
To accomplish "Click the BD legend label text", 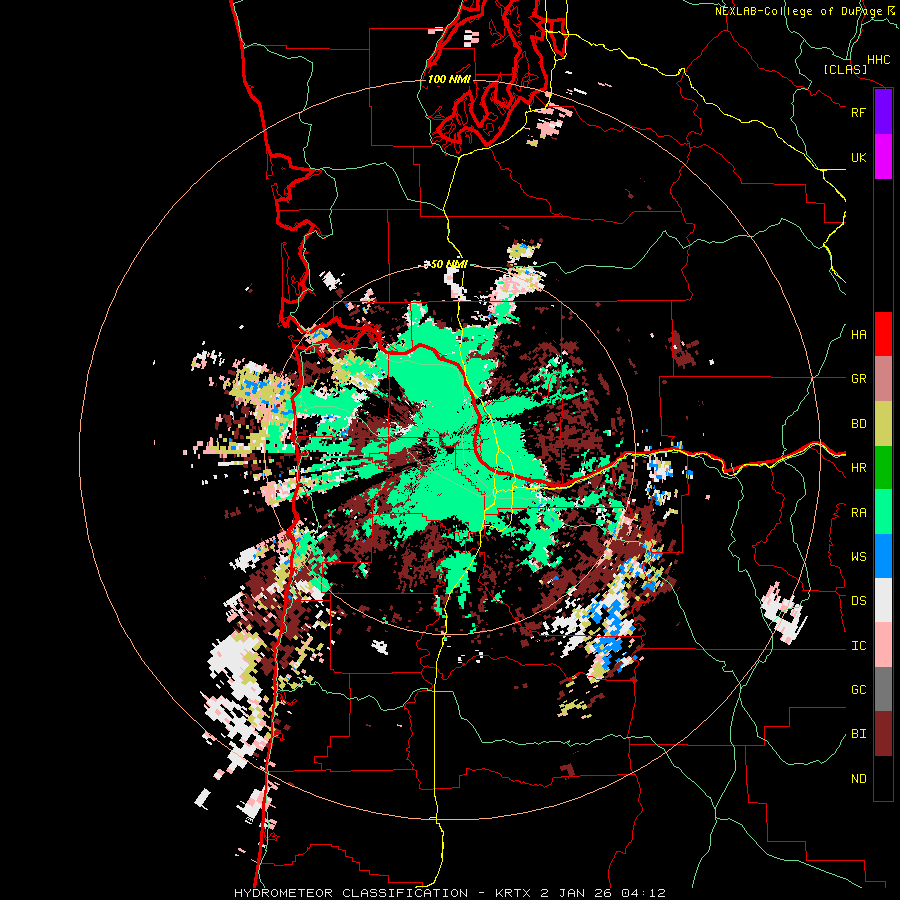I will point(858,424).
